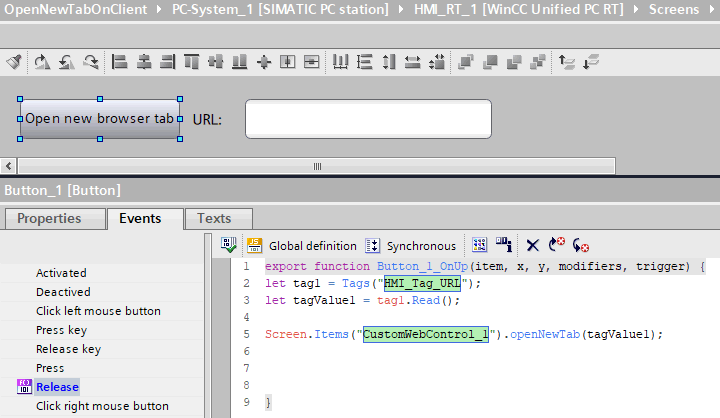Move the object down one layer
Screen dimensions: 720x418
591,62
